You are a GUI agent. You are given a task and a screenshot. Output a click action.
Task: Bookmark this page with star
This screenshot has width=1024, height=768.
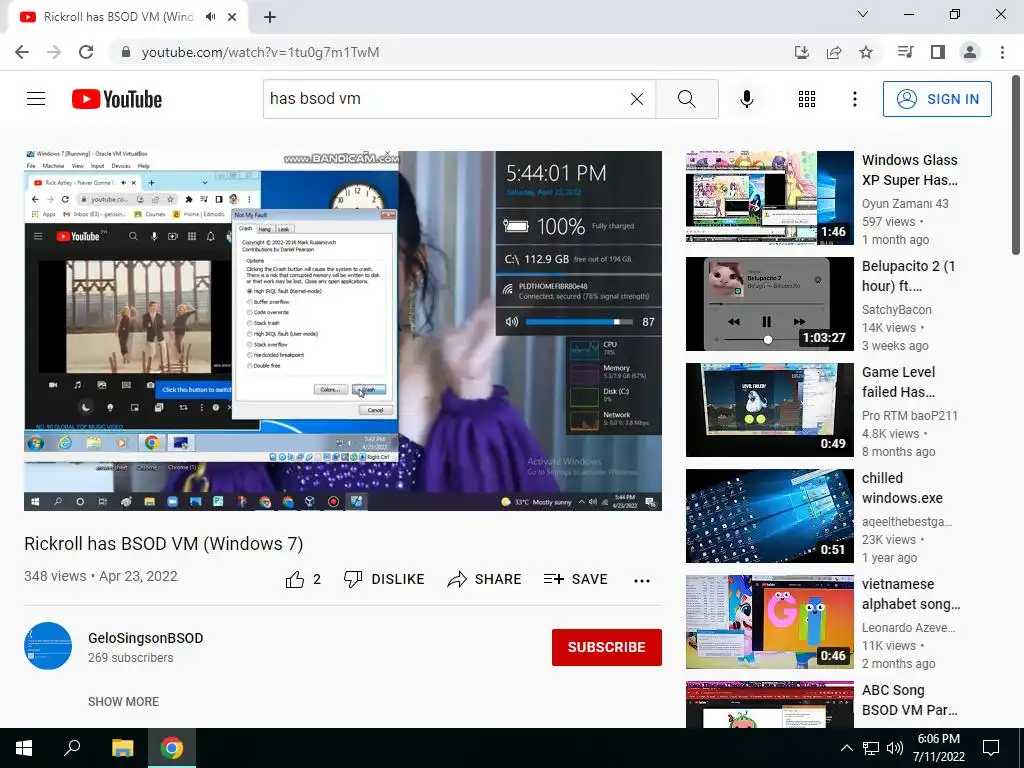point(866,52)
